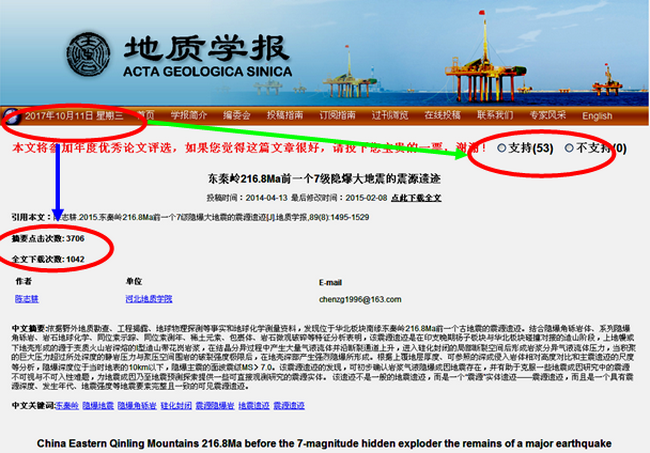The height and width of the screenshot is (453, 650).
Task: Open author 陈志耕 profile link
Action: point(27,298)
